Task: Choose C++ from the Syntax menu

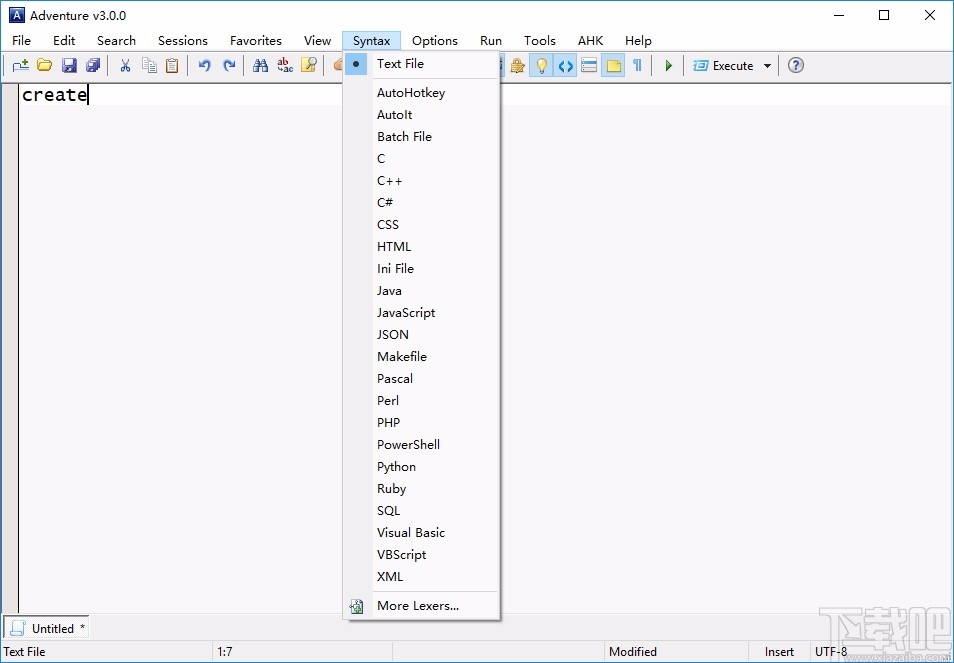Action: point(421,181)
